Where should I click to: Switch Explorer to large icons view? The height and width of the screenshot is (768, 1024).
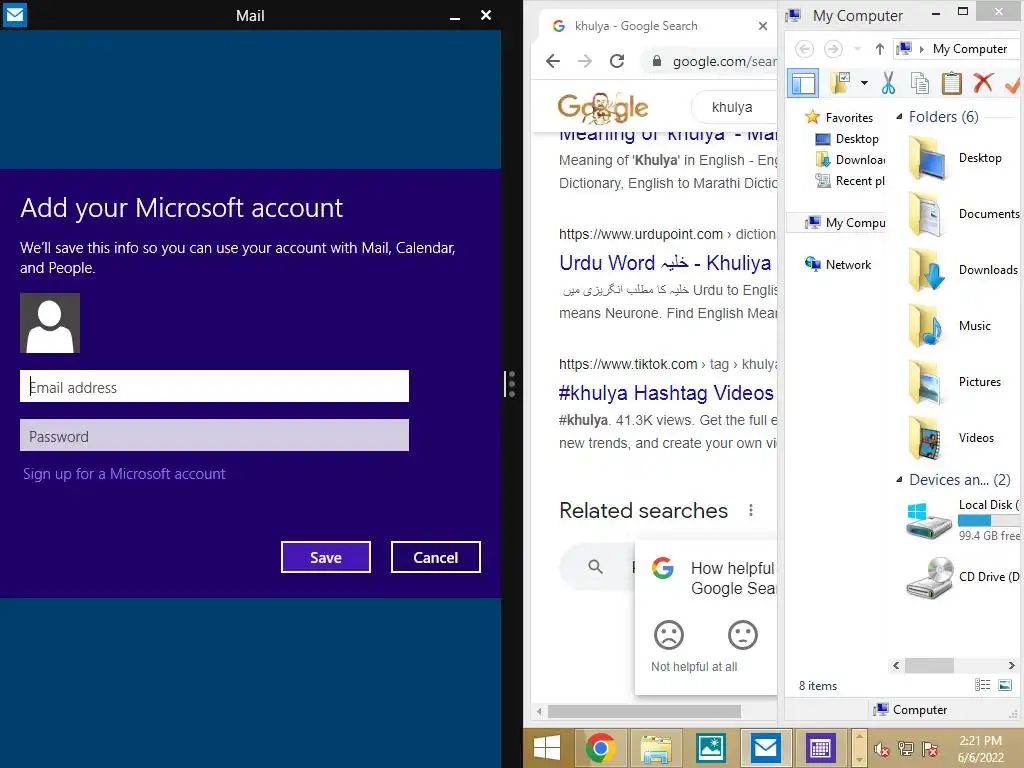[x=1005, y=685]
